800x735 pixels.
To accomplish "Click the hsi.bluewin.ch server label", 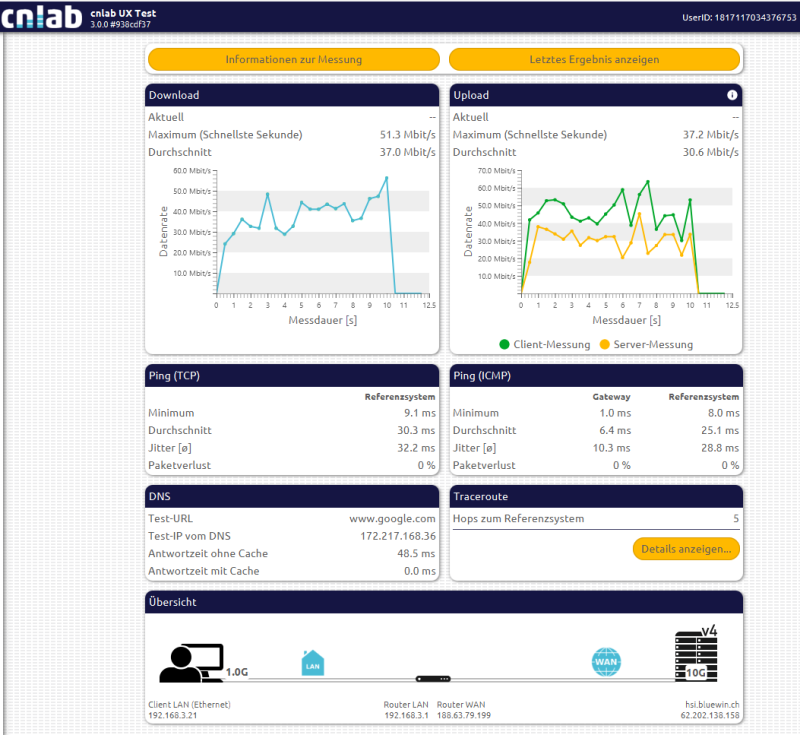I will tap(714, 704).
